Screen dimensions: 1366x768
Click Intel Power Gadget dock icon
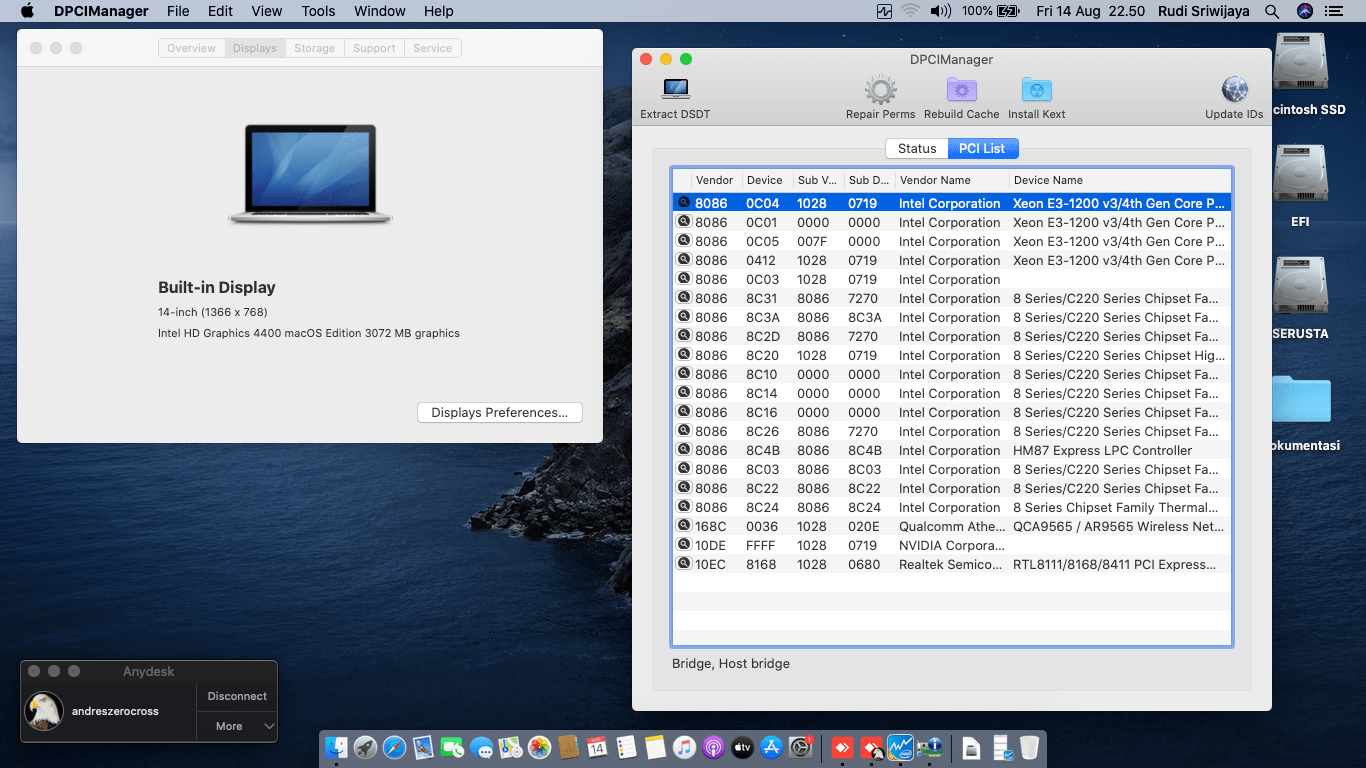(900, 747)
